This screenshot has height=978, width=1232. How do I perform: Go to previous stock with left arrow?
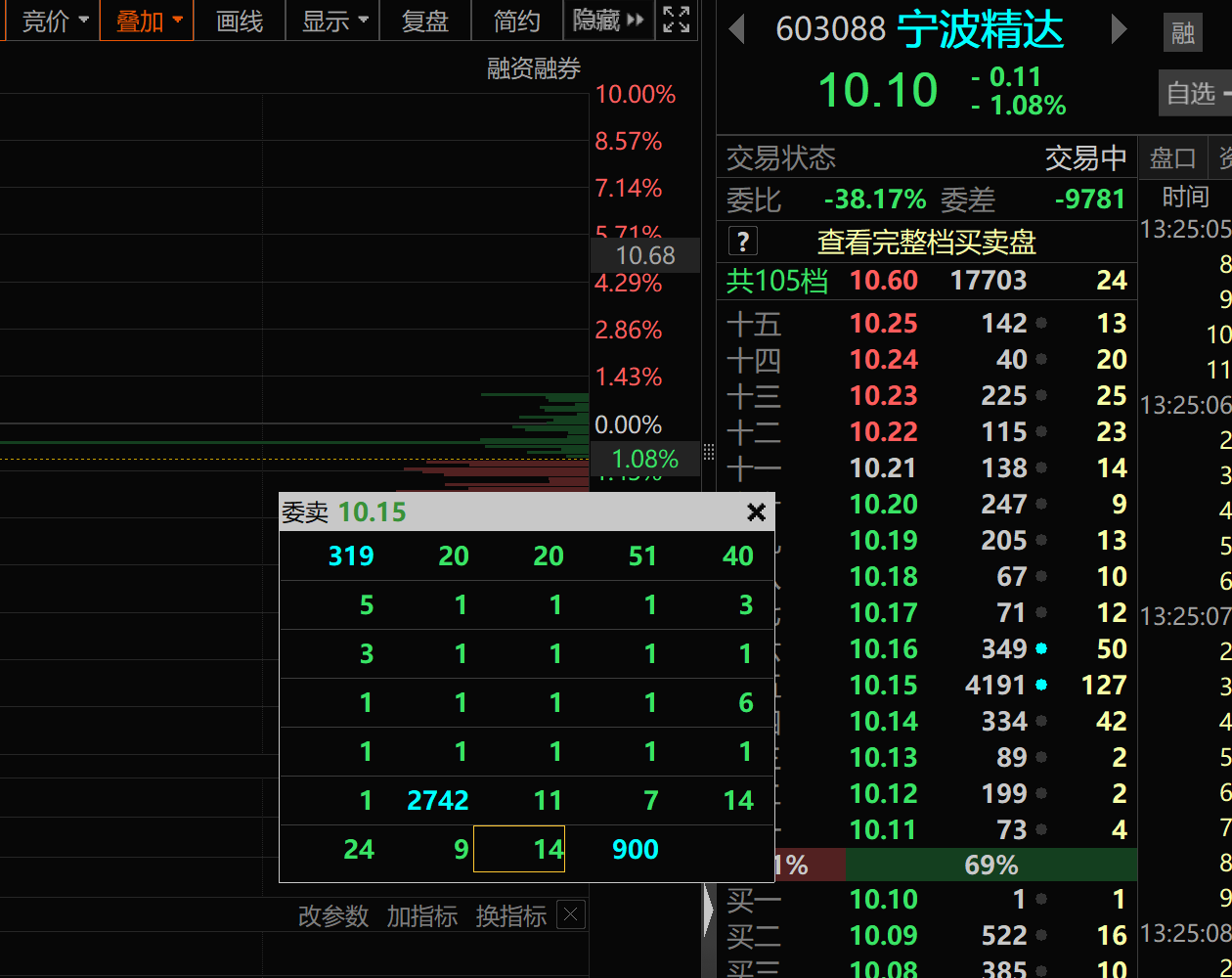point(737,30)
